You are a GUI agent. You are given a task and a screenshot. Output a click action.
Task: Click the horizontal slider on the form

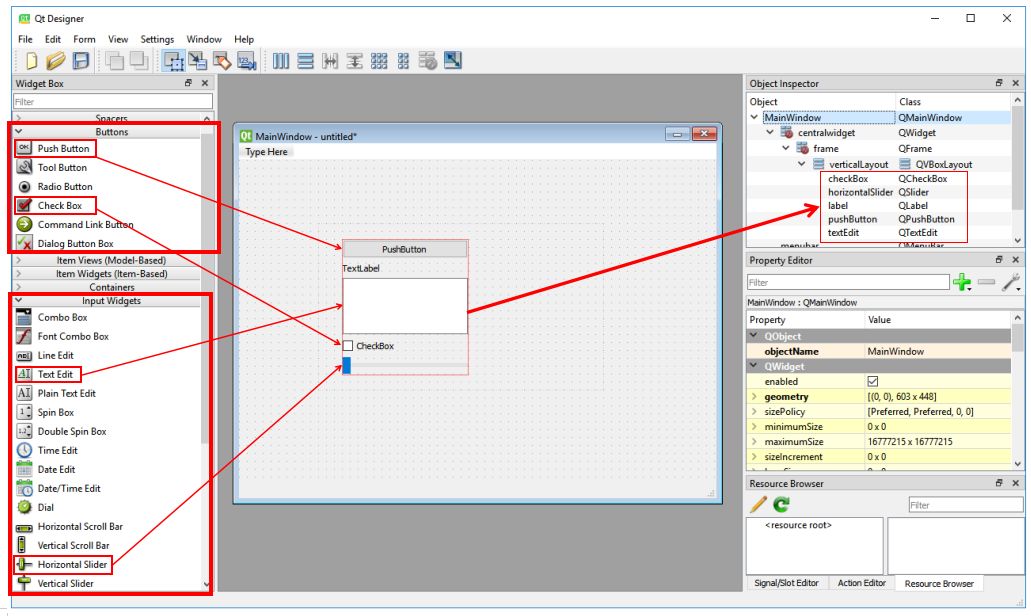pyautogui.click(x=405, y=366)
